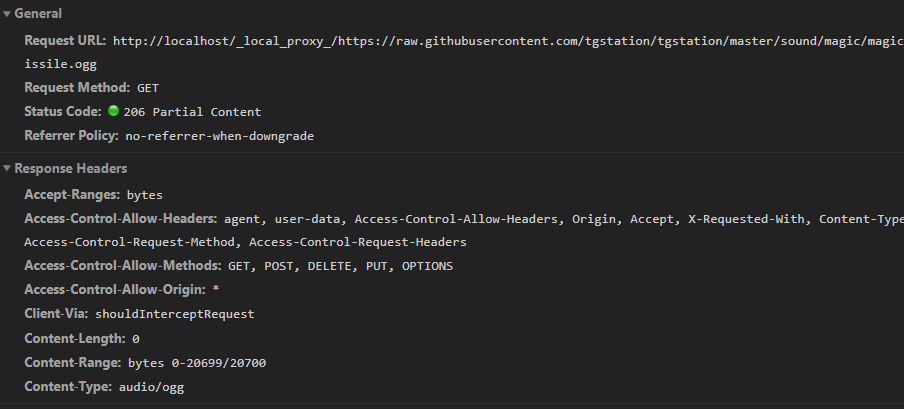The image size is (904, 409).
Task: Click the no-referrer-when-downgrade policy value
Action: [x=220, y=136]
